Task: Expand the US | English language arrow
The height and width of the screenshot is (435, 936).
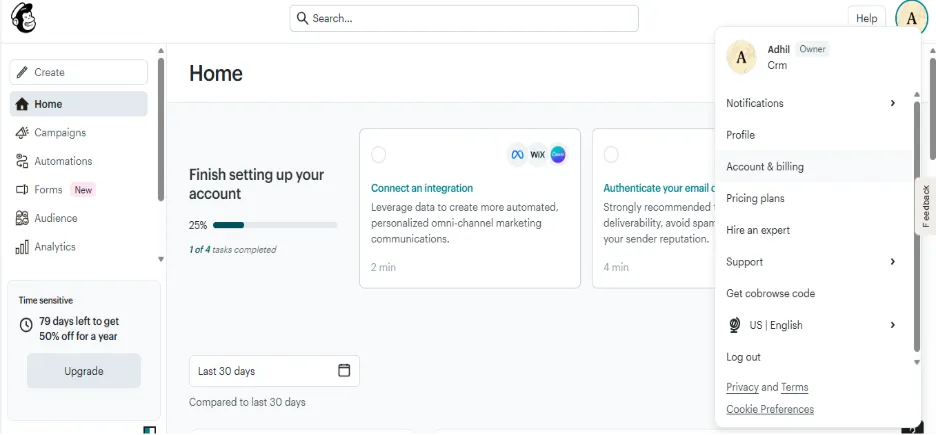Action: tap(893, 325)
